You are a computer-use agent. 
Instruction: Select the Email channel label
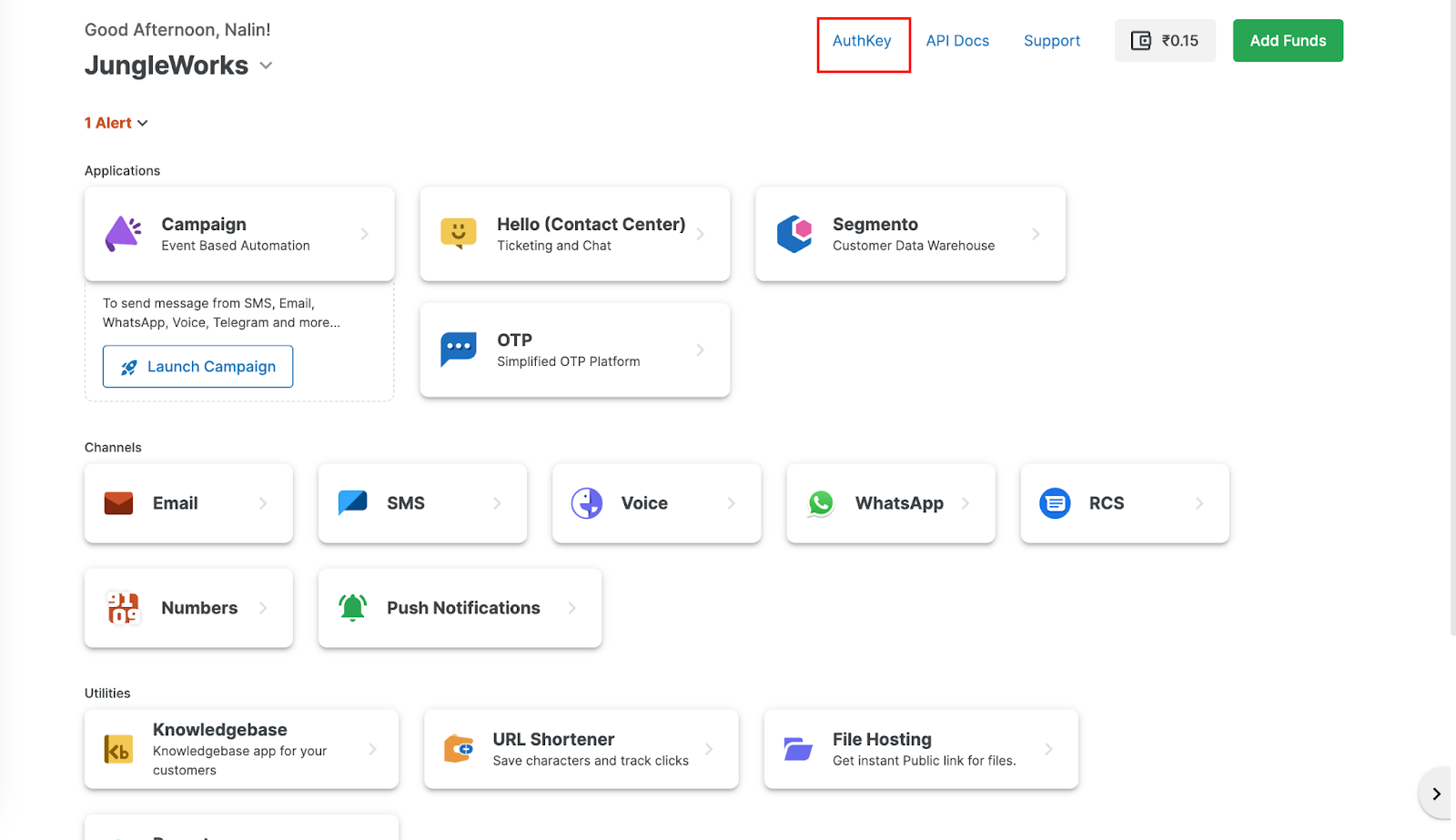pos(175,503)
